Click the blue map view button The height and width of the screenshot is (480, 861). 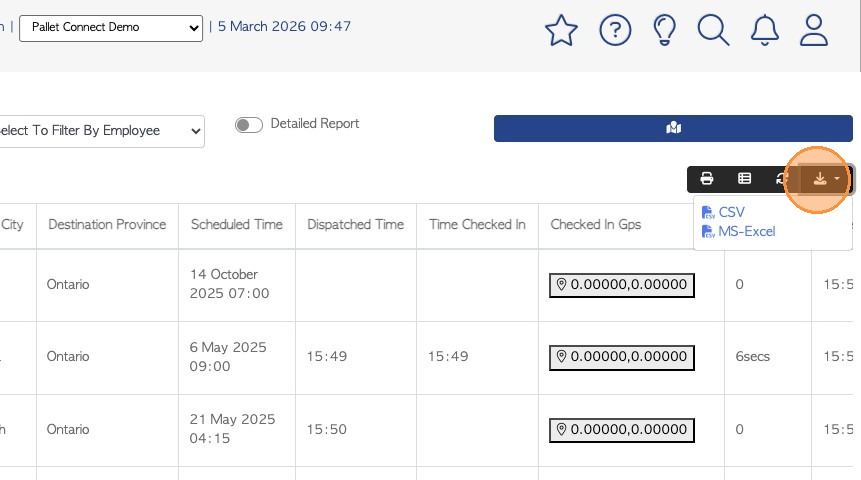pyautogui.click(x=673, y=128)
